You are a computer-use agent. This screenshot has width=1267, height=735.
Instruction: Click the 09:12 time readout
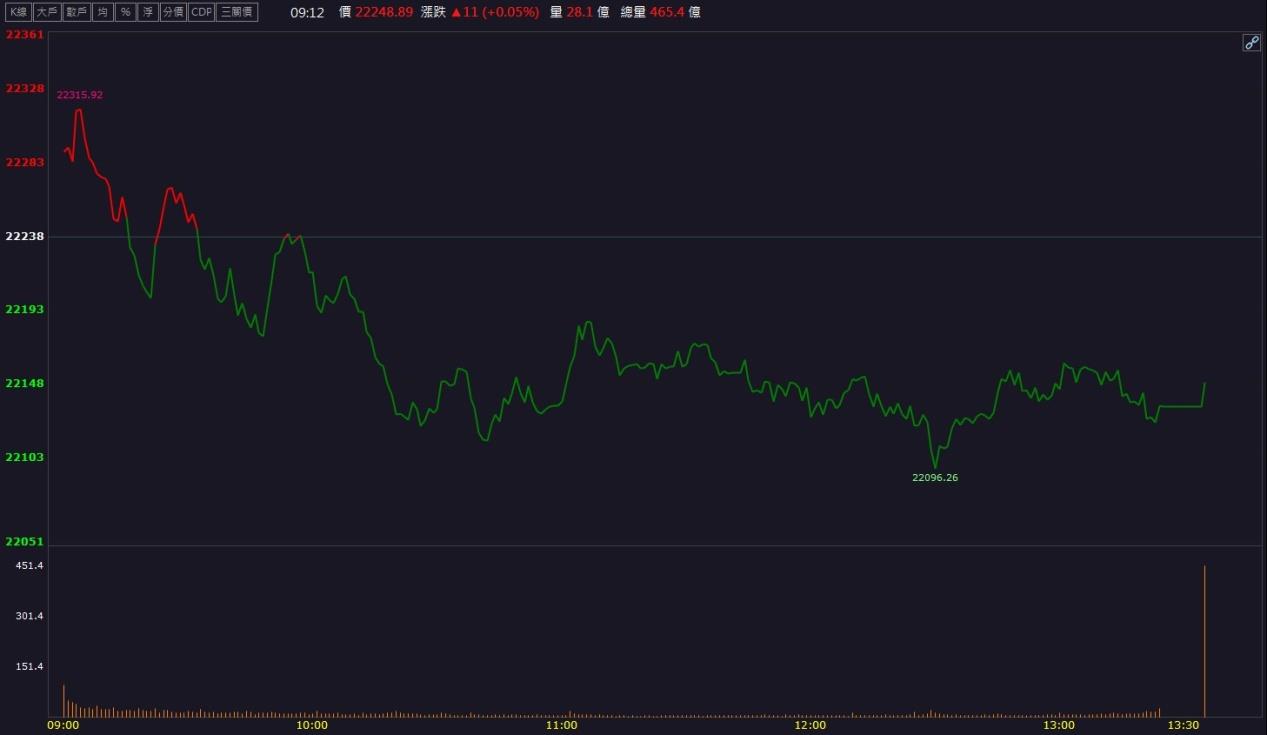pyautogui.click(x=307, y=13)
